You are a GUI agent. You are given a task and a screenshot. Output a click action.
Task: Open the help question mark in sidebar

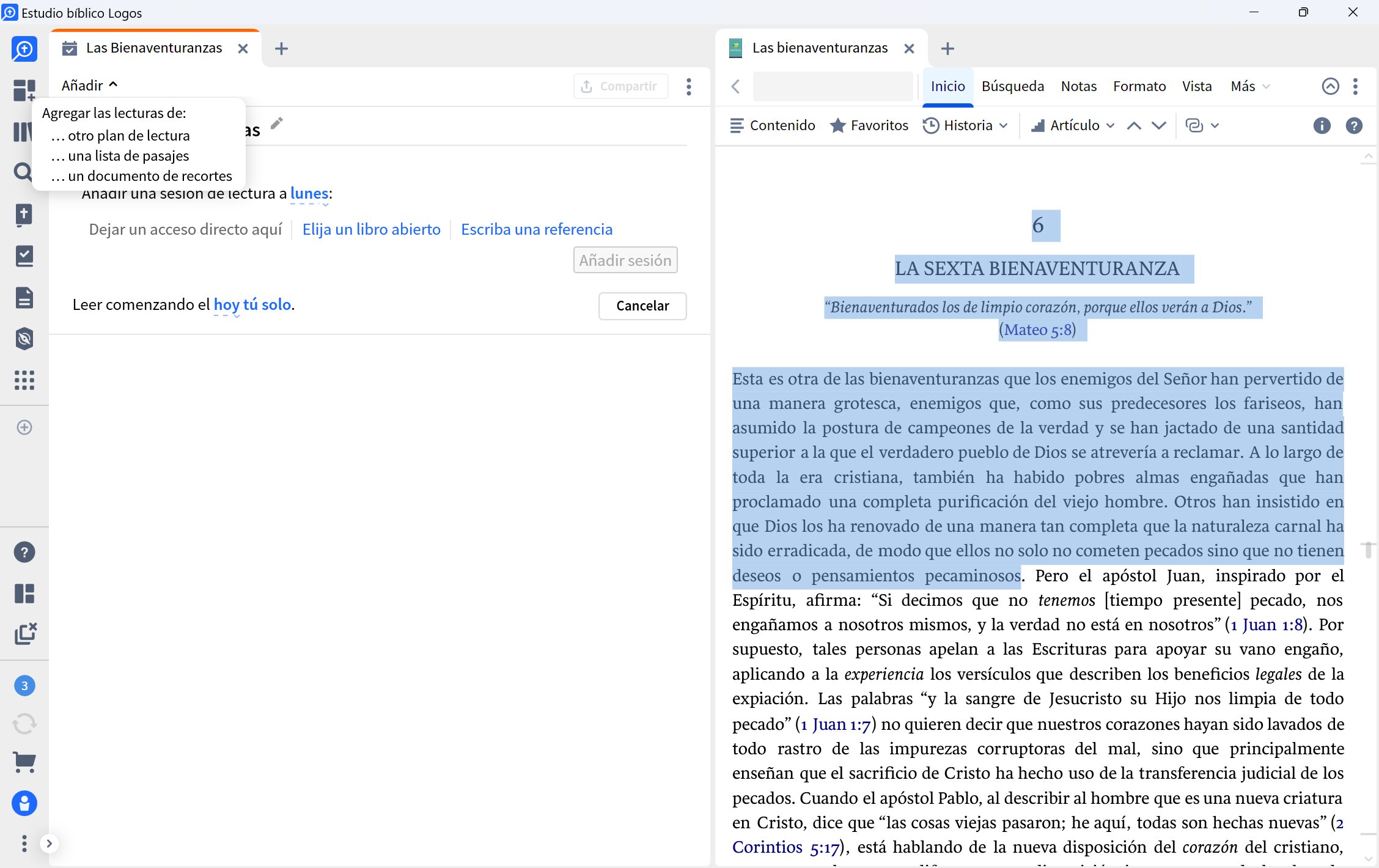tap(24, 552)
